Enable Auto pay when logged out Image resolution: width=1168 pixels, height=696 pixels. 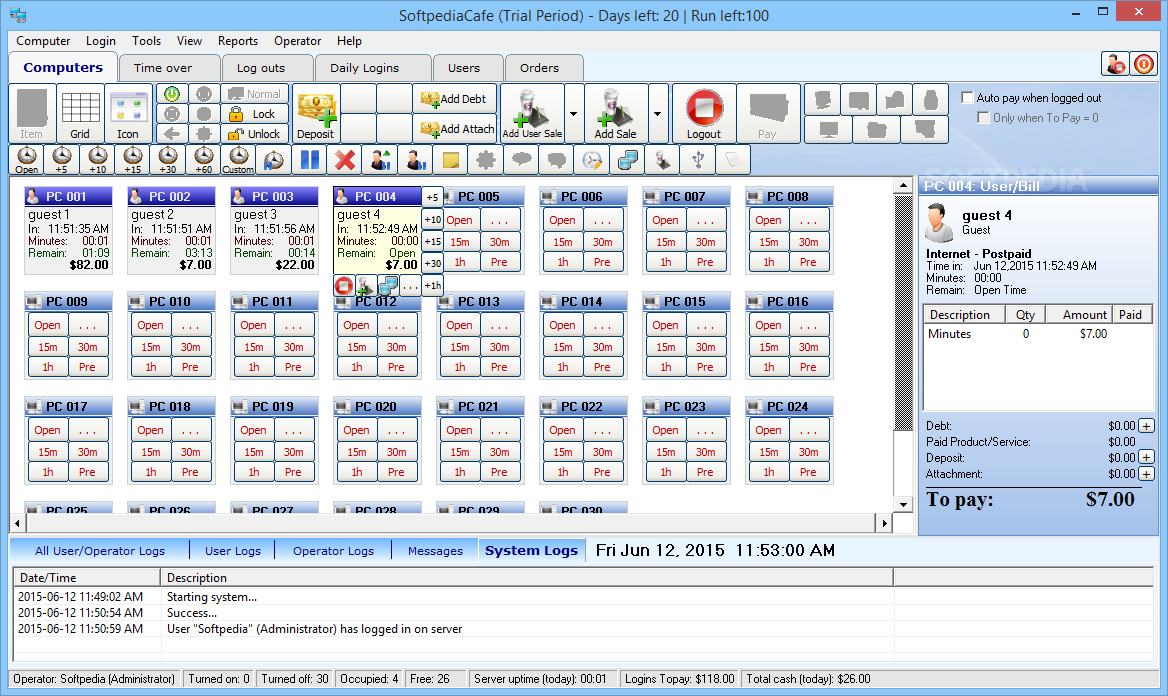(968, 98)
